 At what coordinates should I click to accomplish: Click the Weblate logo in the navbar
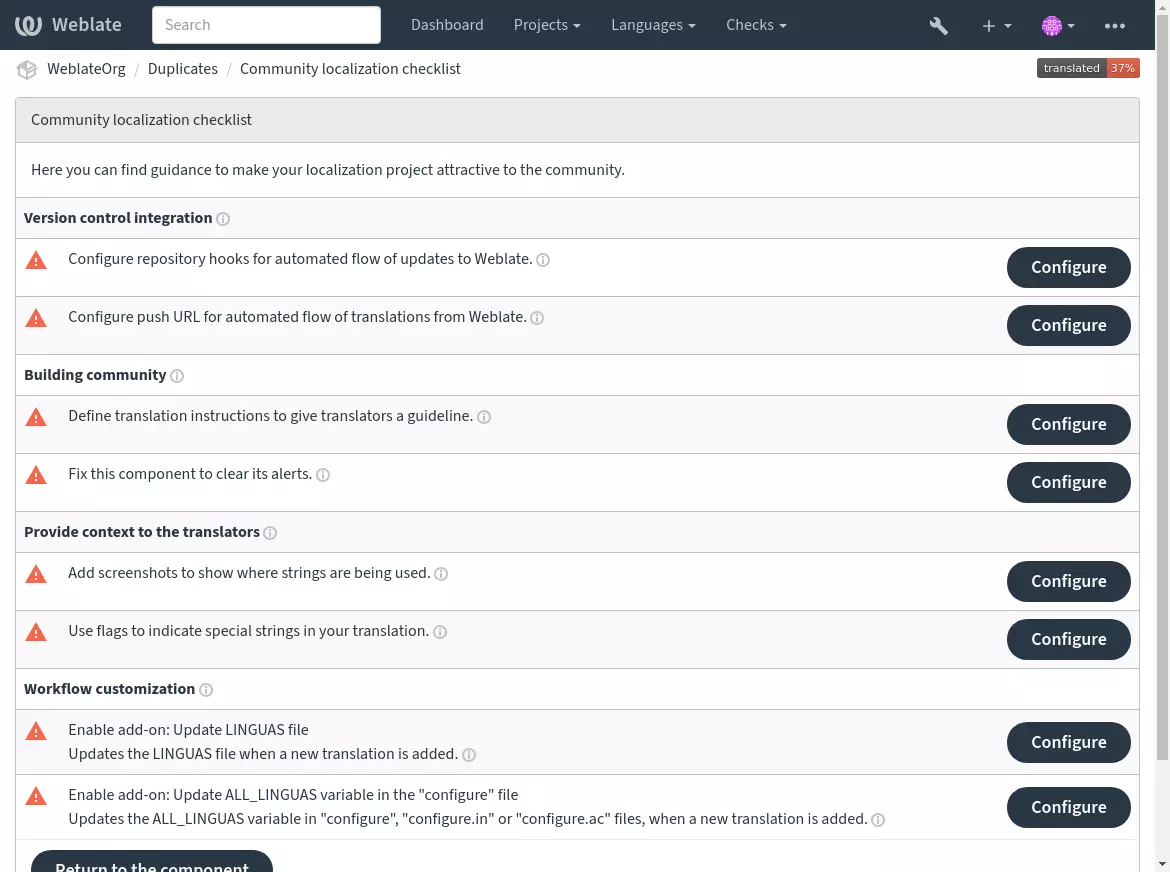coord(68,25)
